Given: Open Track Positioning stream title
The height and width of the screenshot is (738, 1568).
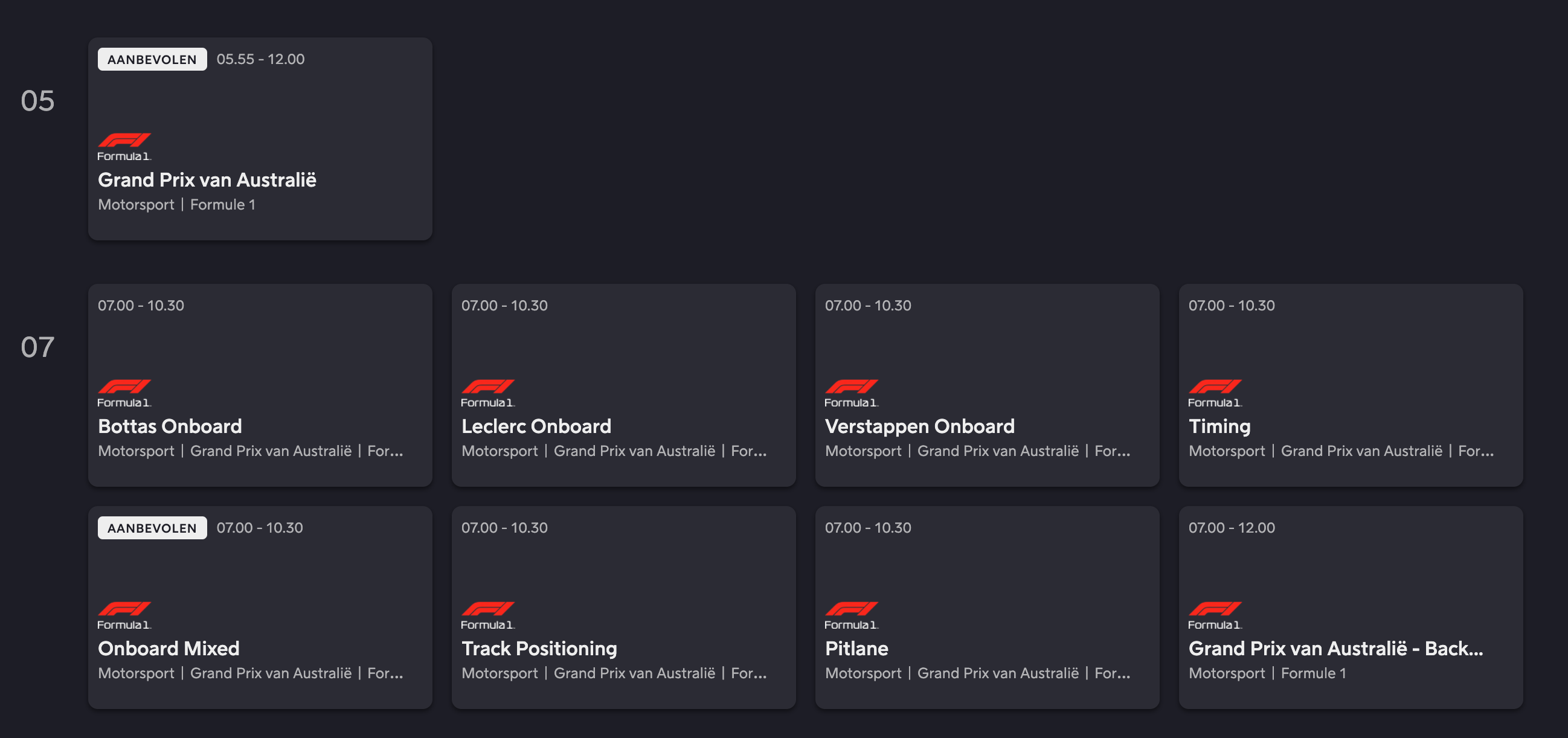Looking at the screenshot, I should pos(539,649).
